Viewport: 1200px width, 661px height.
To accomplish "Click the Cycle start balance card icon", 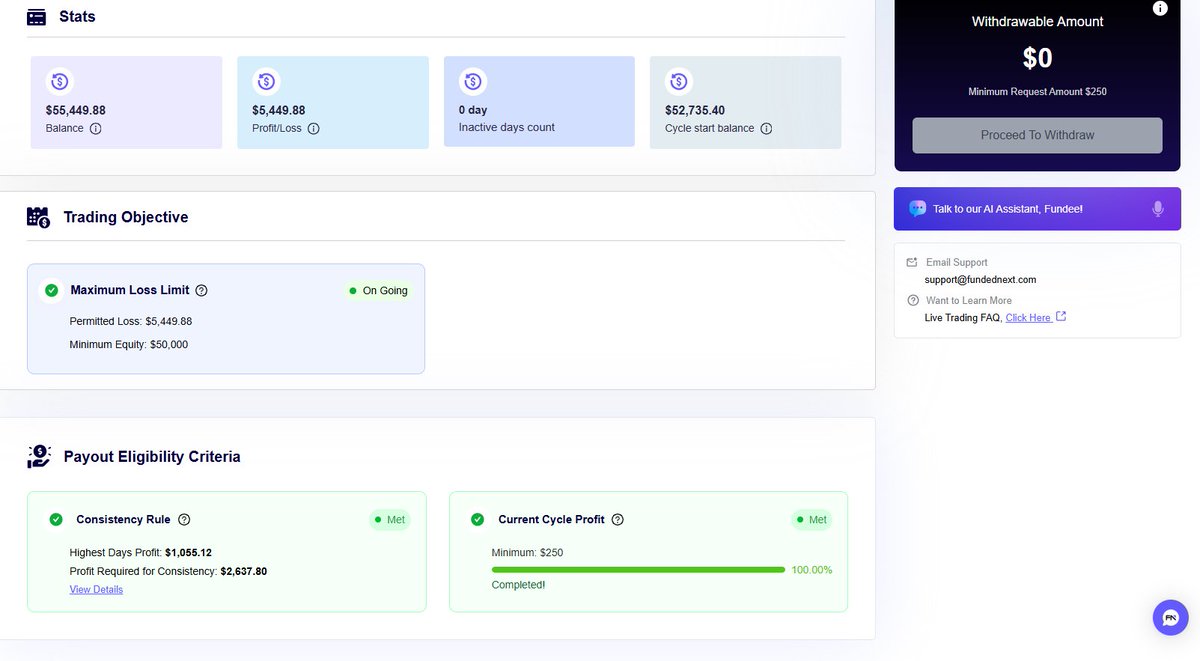I will (x=679, y=82).
